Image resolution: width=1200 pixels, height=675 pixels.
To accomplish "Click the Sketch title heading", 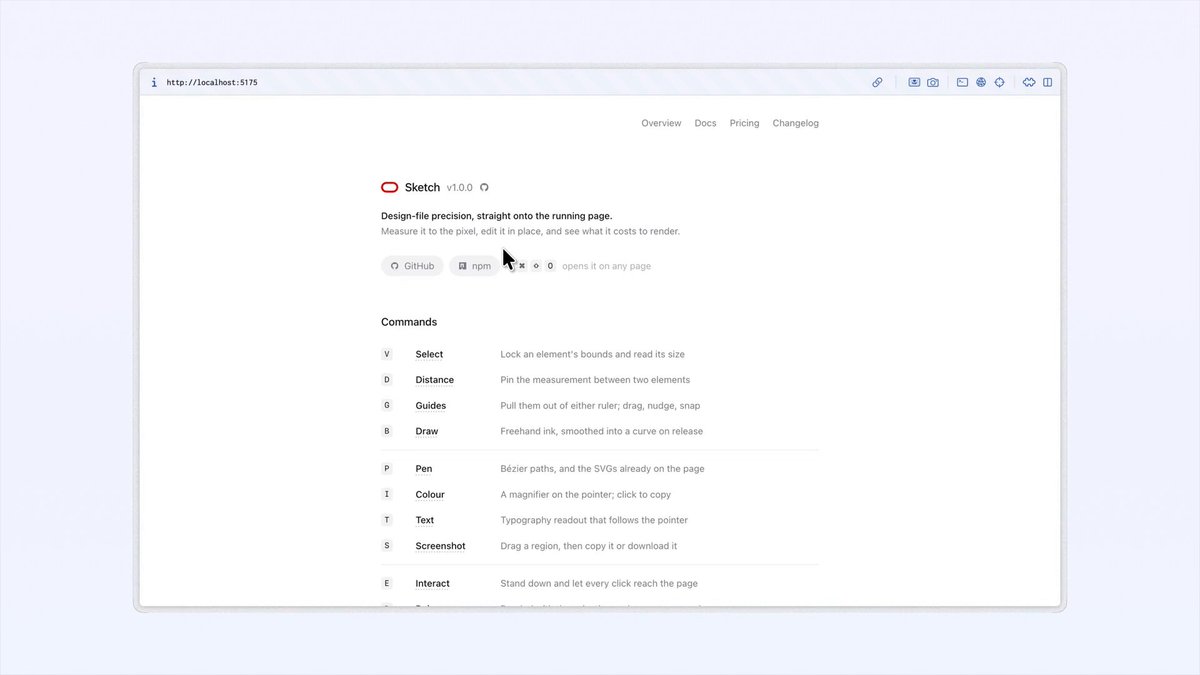I will click(x=422, y=187).
